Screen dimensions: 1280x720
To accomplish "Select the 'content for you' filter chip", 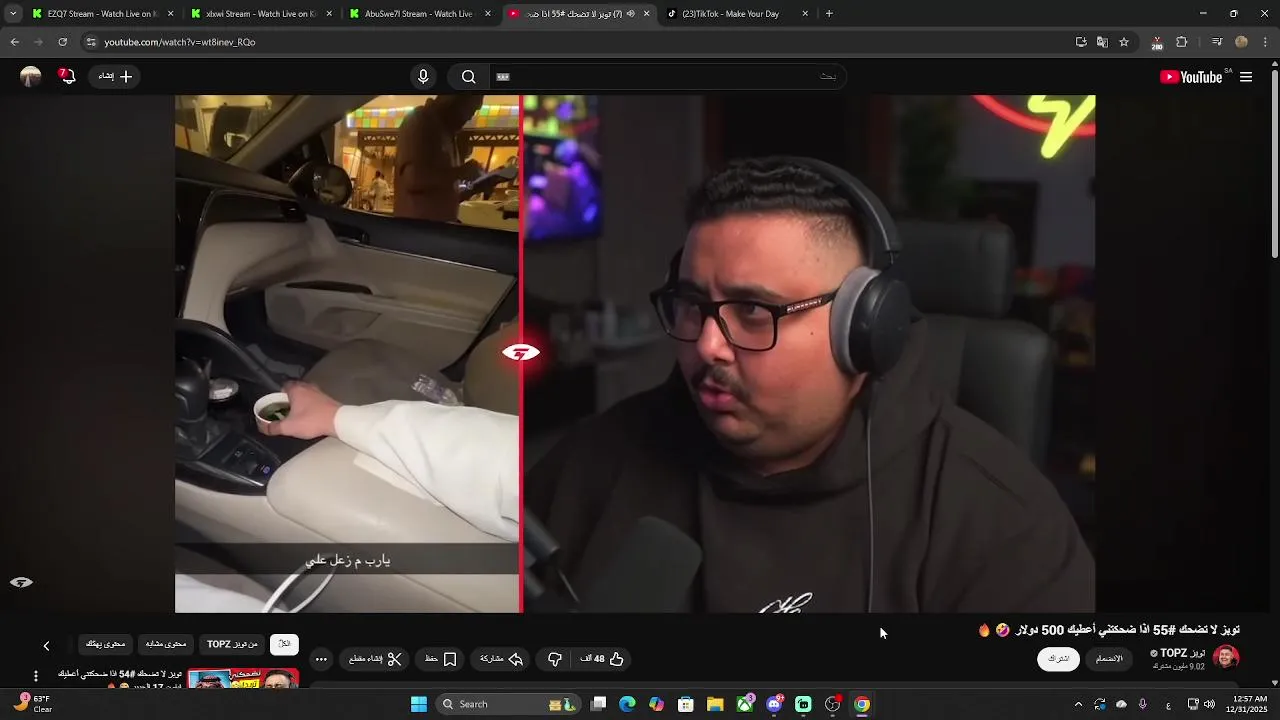I will [105, 645].
